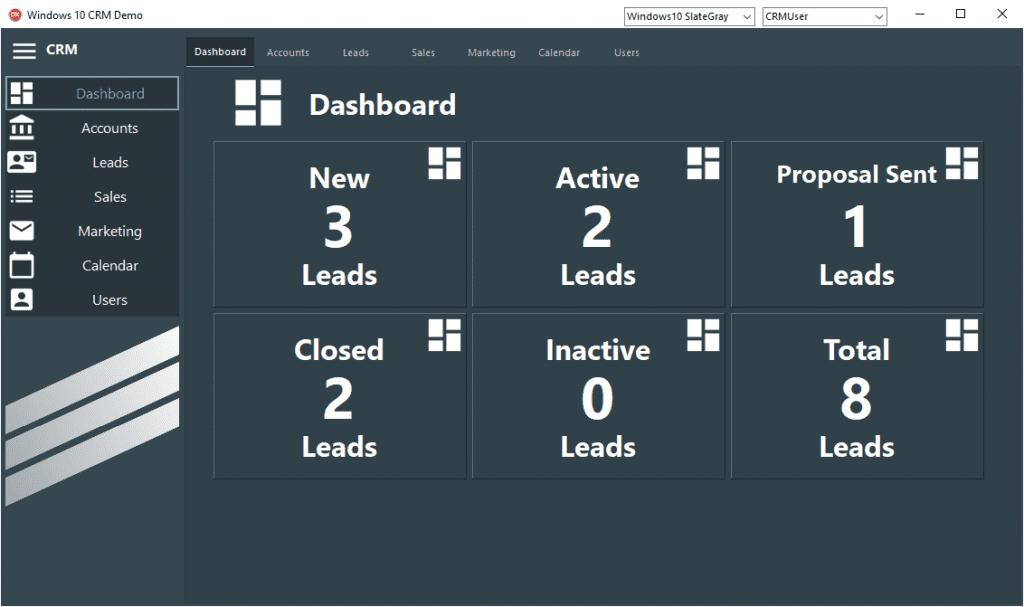Toggle the hamburger menu beside CRM
Screen dimensions: 1024x607
(x=24, y=50)
